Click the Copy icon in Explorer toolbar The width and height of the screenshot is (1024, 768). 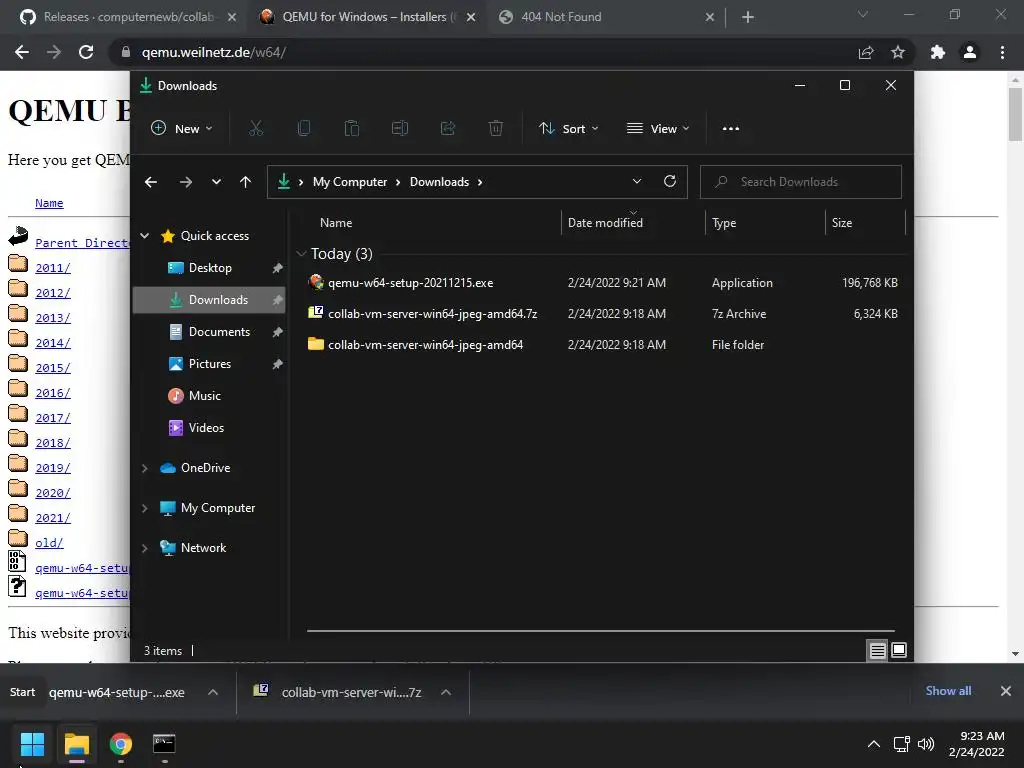[304, 128]
